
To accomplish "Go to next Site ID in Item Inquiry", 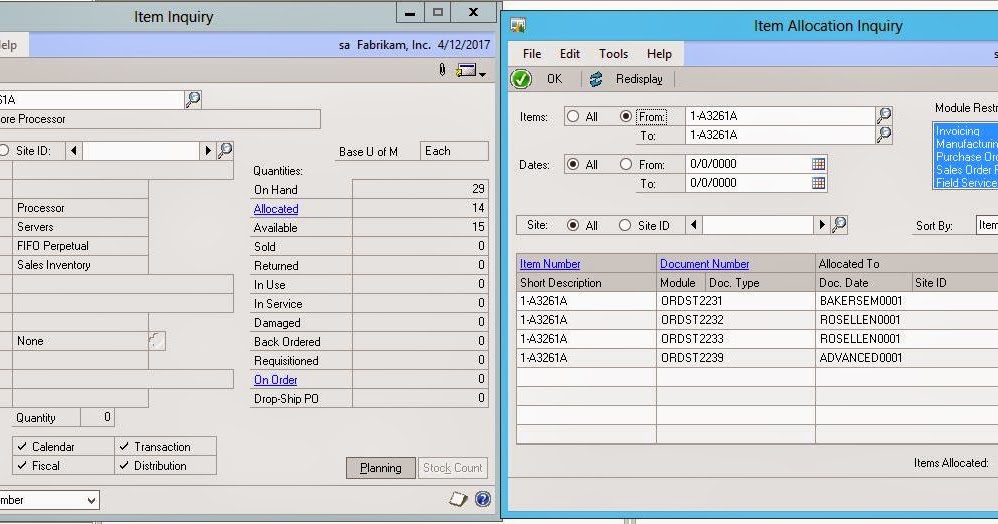I will click(207, 151).
